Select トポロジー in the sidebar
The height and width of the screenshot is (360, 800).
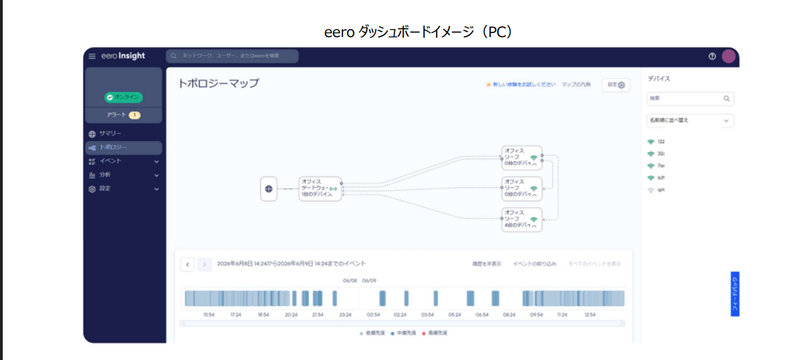coord(123,147)
